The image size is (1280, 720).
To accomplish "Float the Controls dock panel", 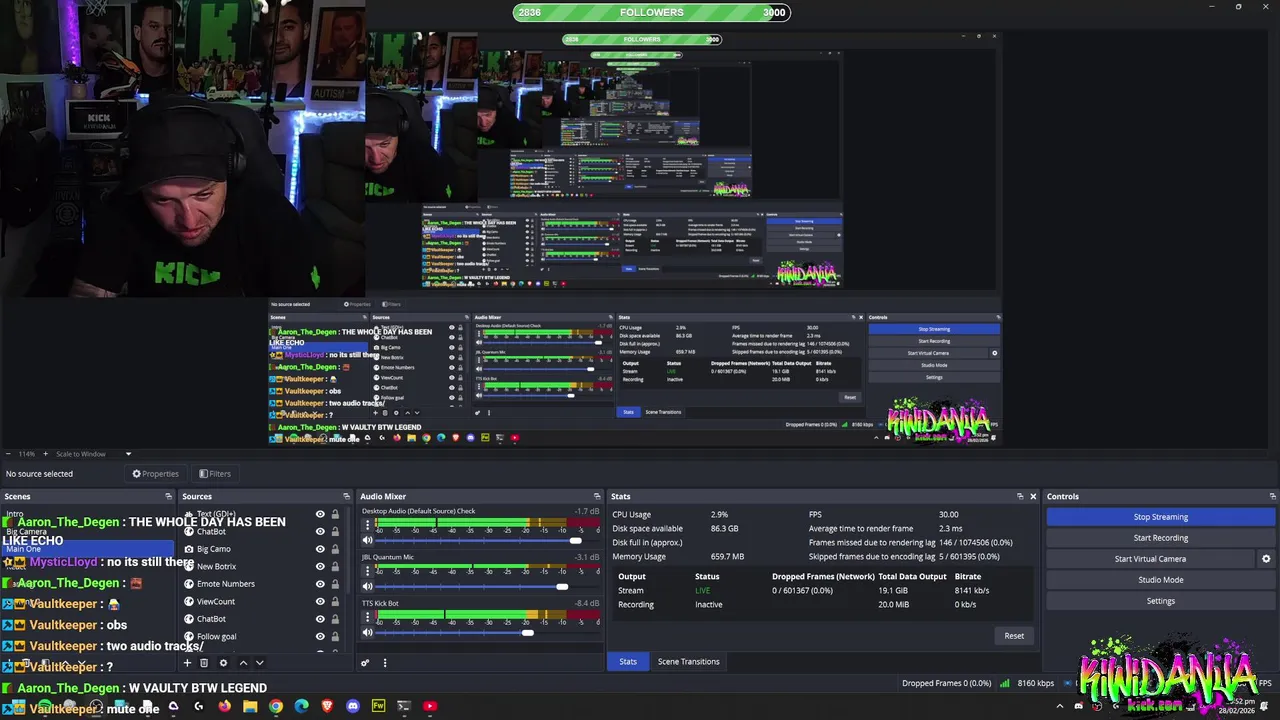I will tap(1272, 496).
